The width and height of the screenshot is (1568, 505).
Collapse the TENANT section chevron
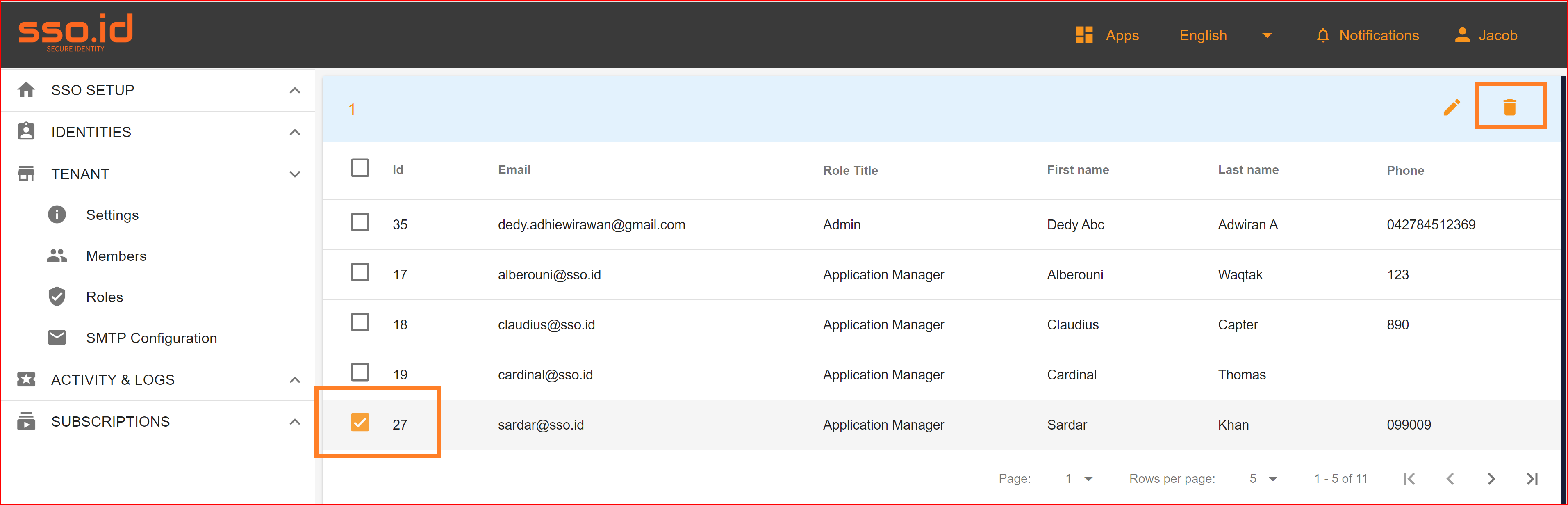pyautogui.click(x=295, y=174)
